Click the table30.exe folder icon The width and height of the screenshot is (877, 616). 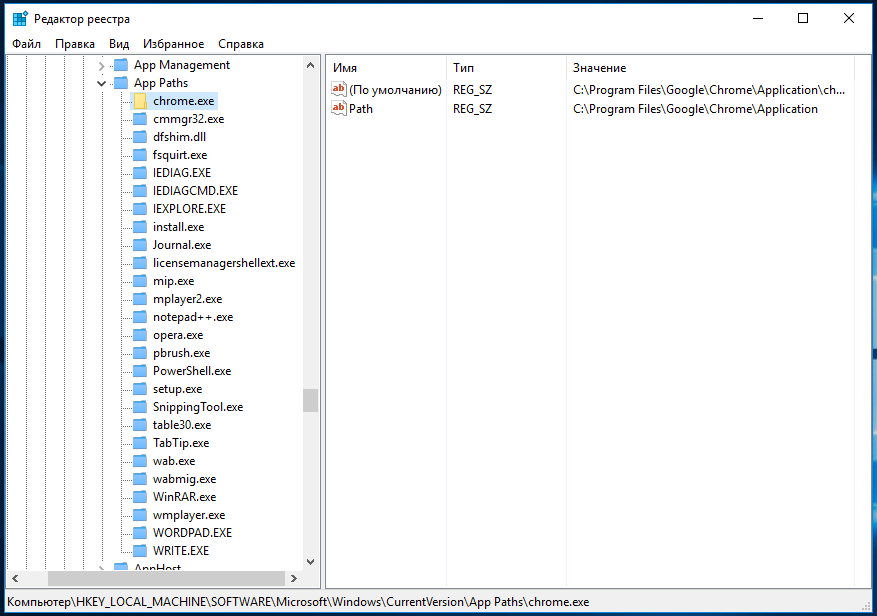140,425
